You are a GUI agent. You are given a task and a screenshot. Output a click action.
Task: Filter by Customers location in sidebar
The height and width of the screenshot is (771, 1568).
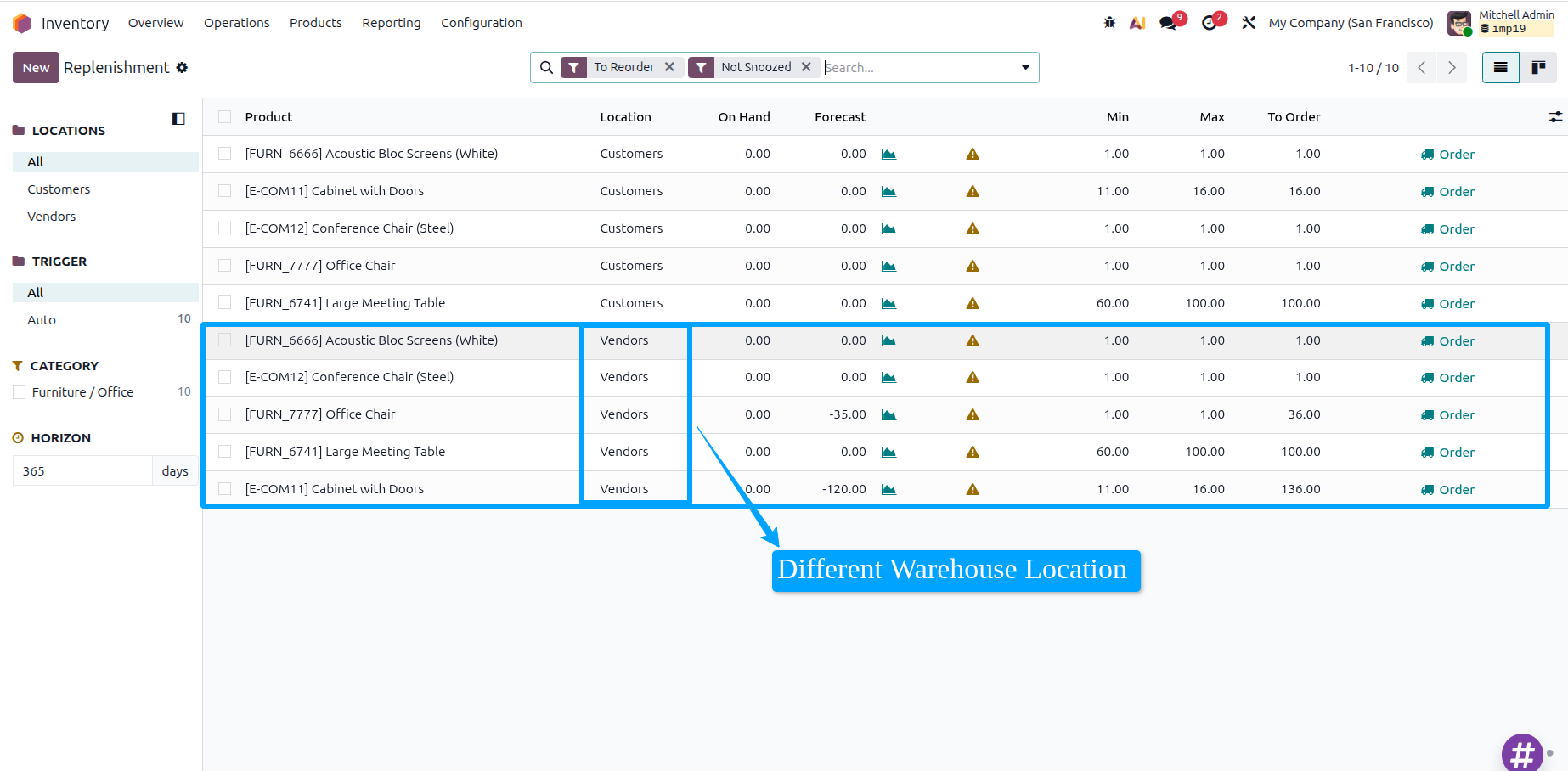coord(59,189)
